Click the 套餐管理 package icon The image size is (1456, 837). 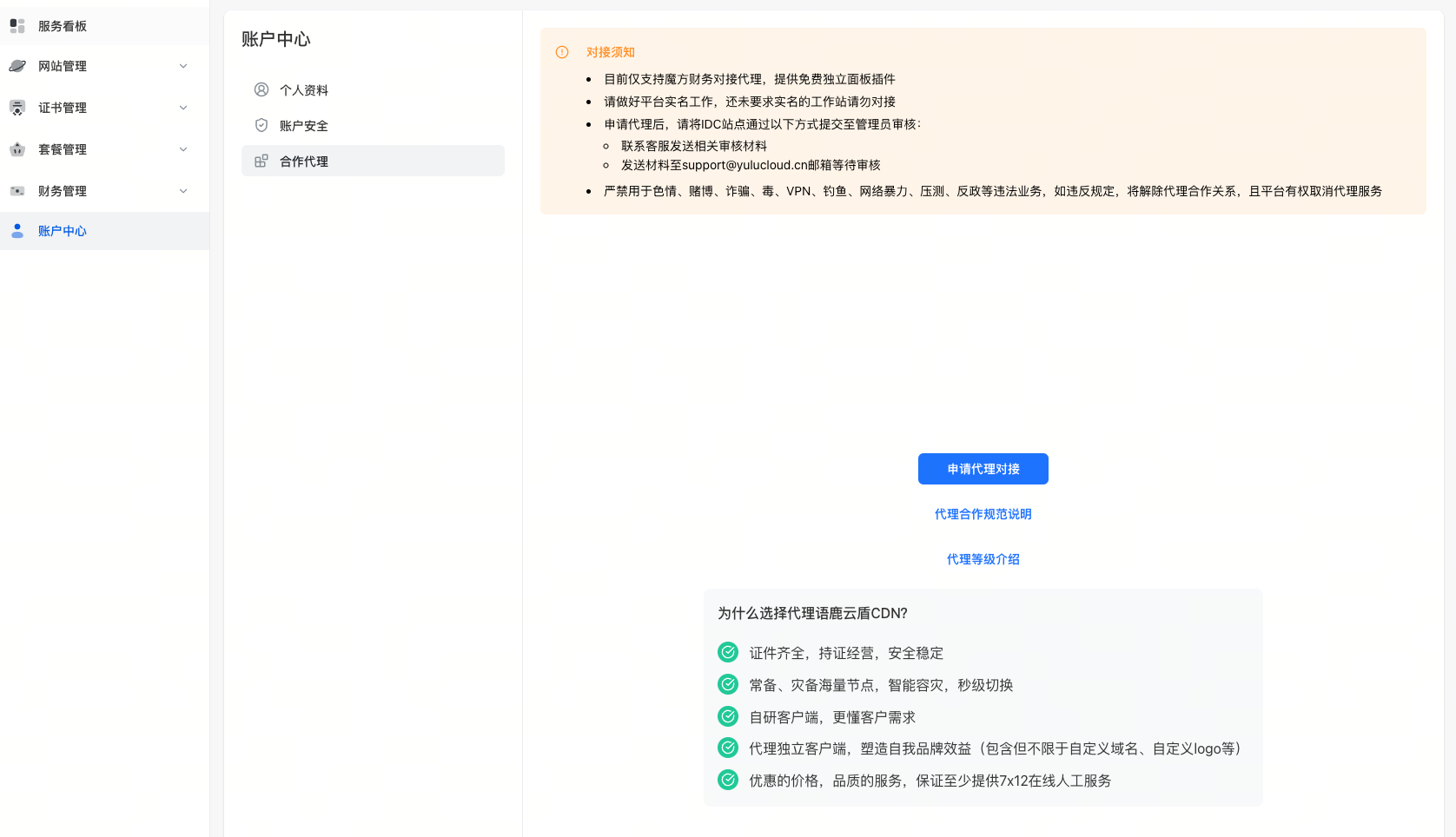[x=17, y=149]
